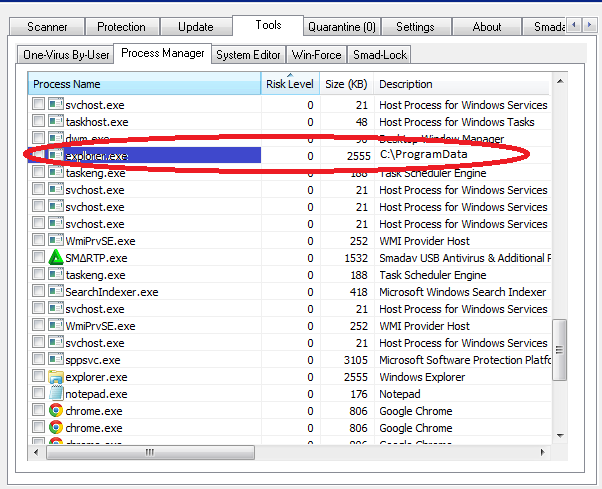Select the sppsvc.exe process name

tap(93, 360)
